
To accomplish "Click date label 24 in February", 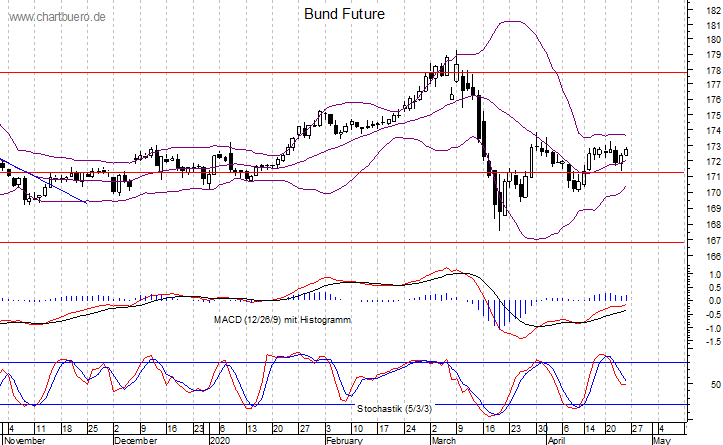I will point(410,429).
